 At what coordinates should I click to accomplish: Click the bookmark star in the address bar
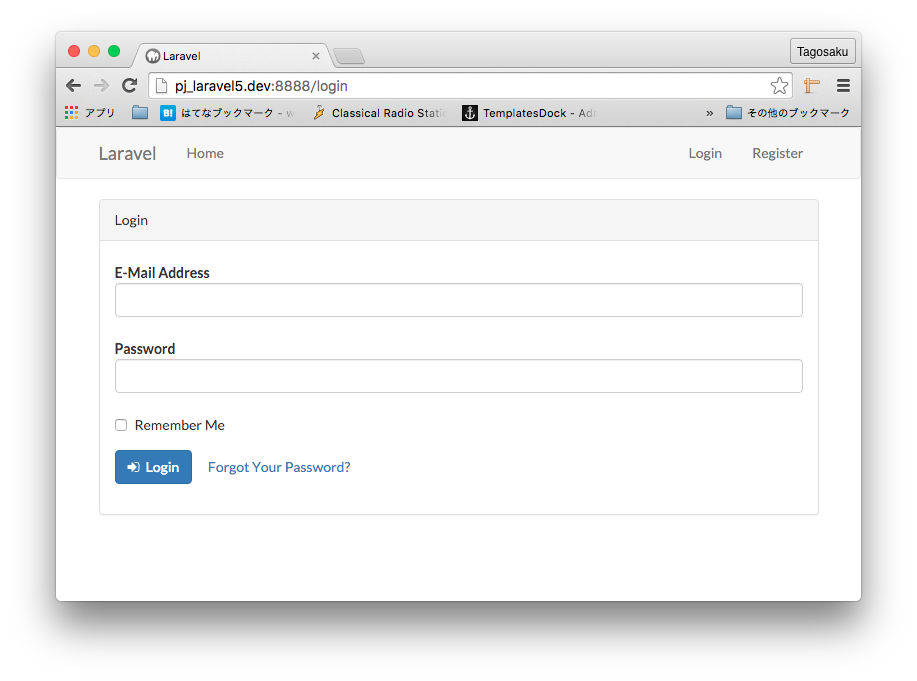pyautogui.click(x=779, y=85)
